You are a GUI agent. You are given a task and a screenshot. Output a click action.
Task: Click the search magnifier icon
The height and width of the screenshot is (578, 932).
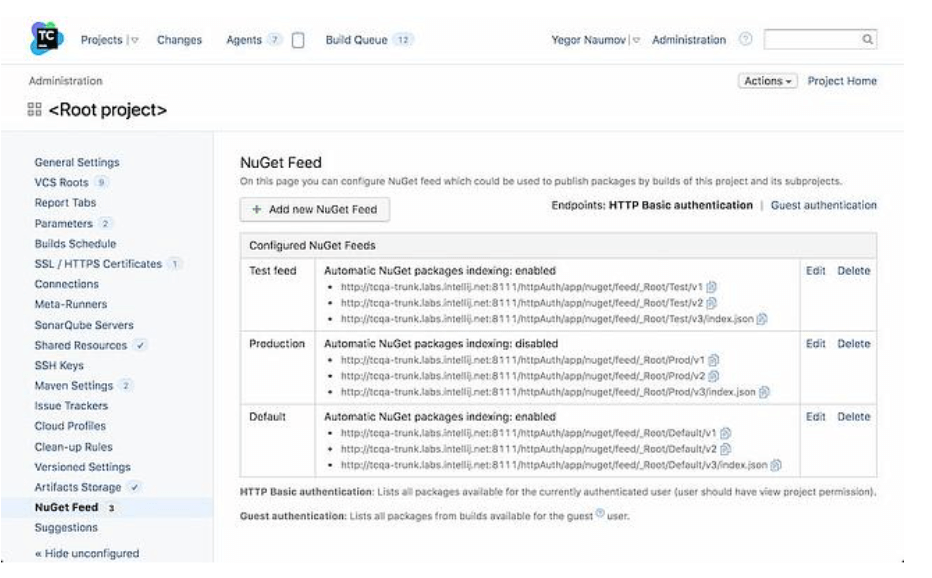(868, 39)
